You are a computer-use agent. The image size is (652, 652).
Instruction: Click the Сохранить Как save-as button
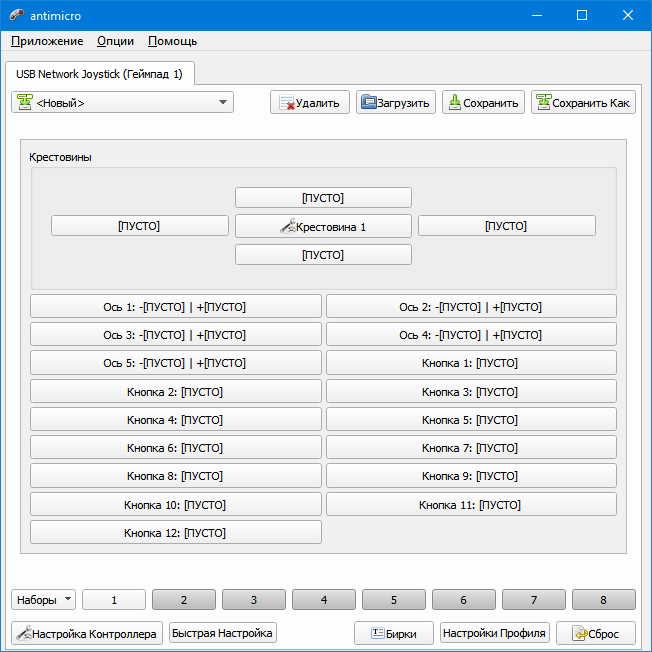click(583, 102)
